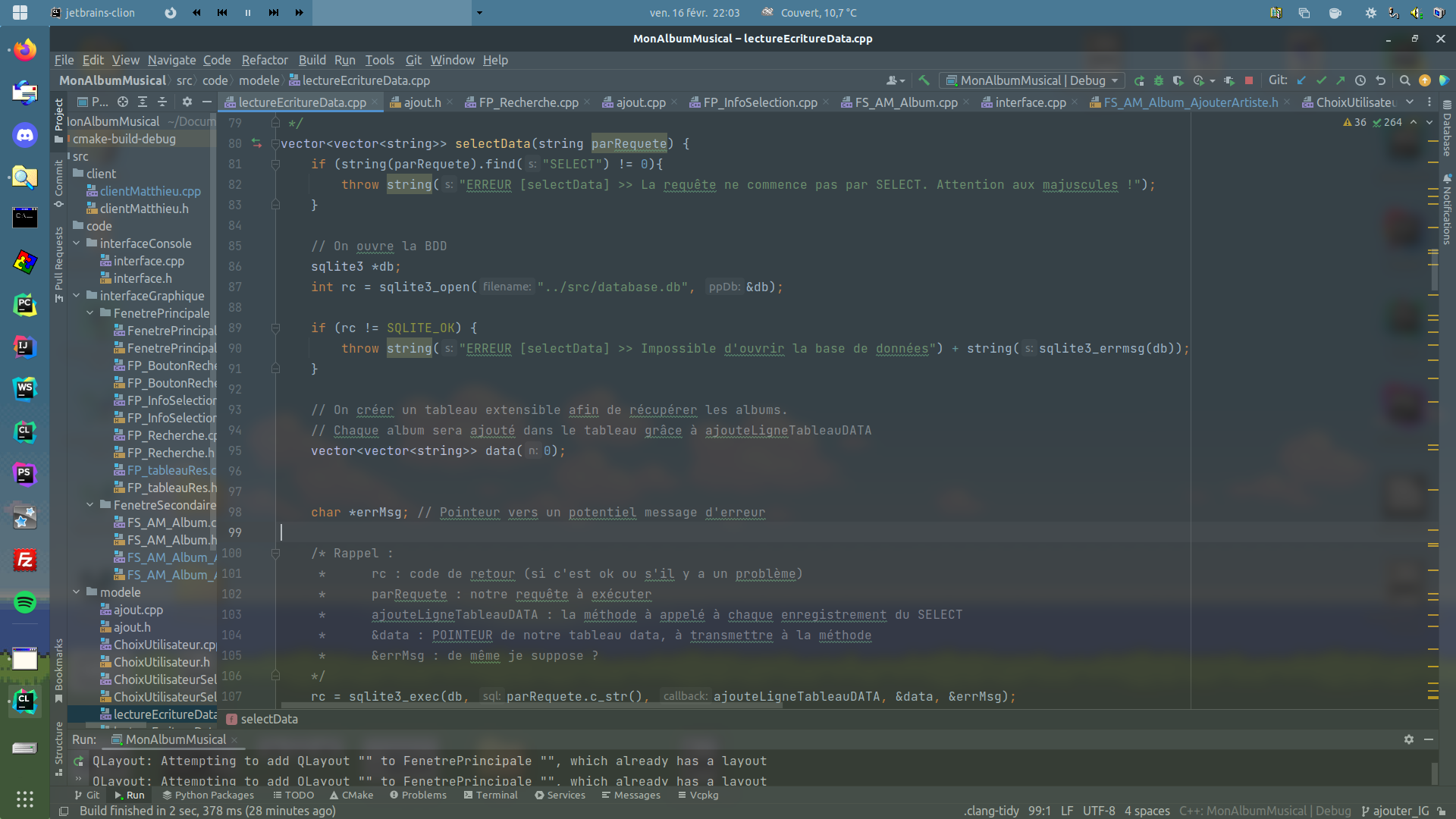Push commits with Git green arrow
Screen dimensions: 1456x819
click(x=1341, y=80)
